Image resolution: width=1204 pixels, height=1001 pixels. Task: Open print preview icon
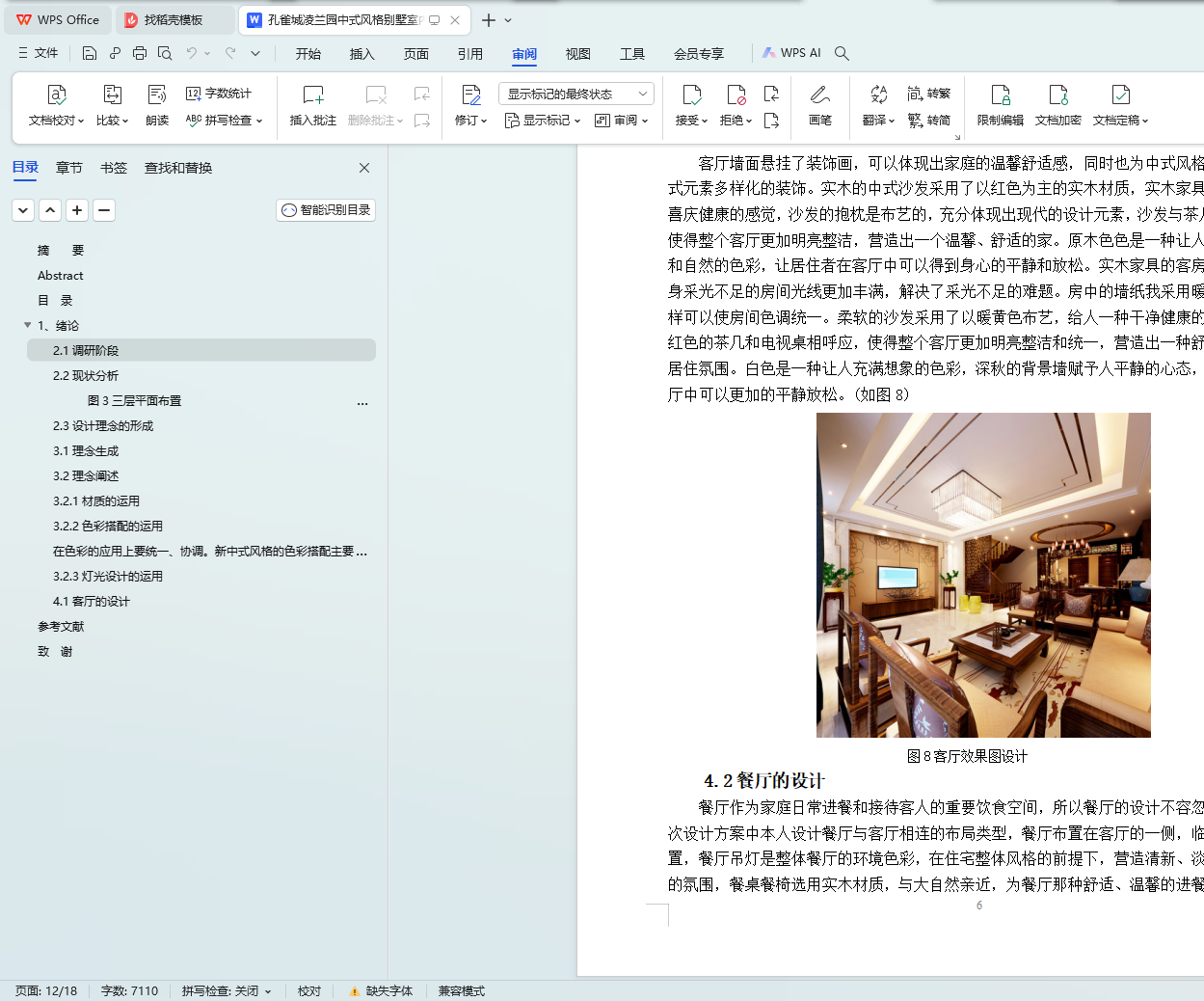tap(165, 53)
